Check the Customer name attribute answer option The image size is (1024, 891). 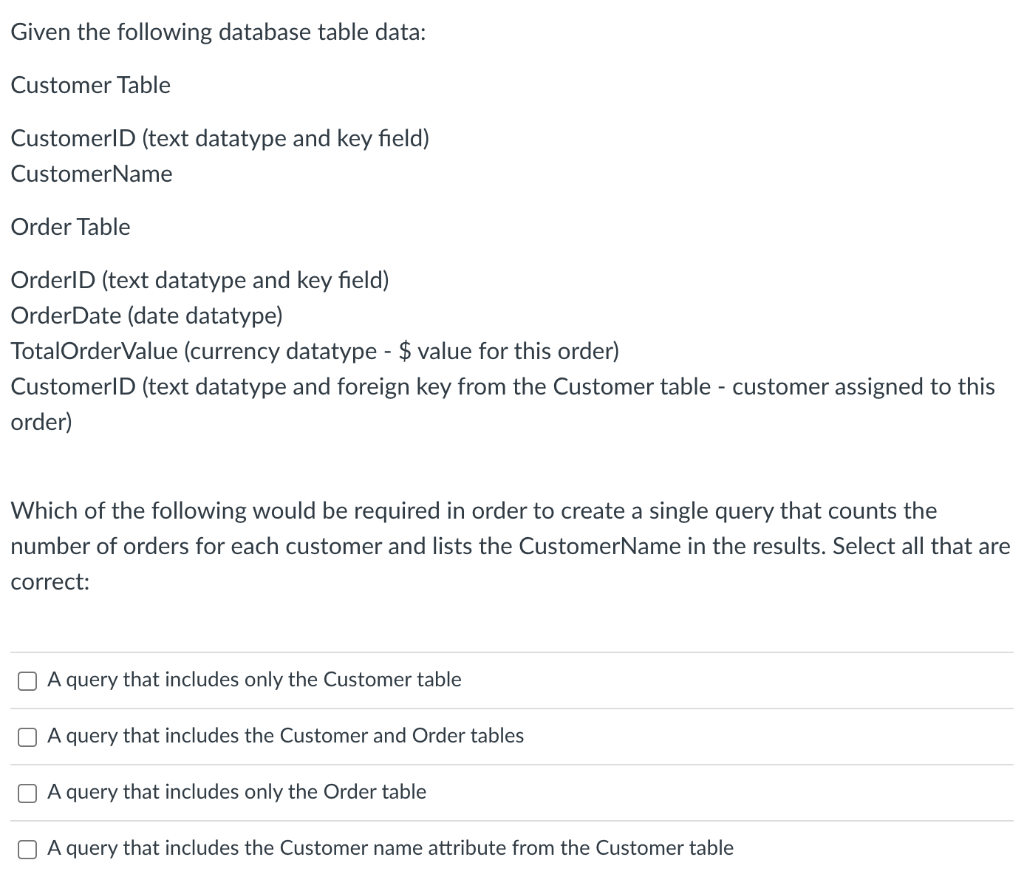click(27, 848)
